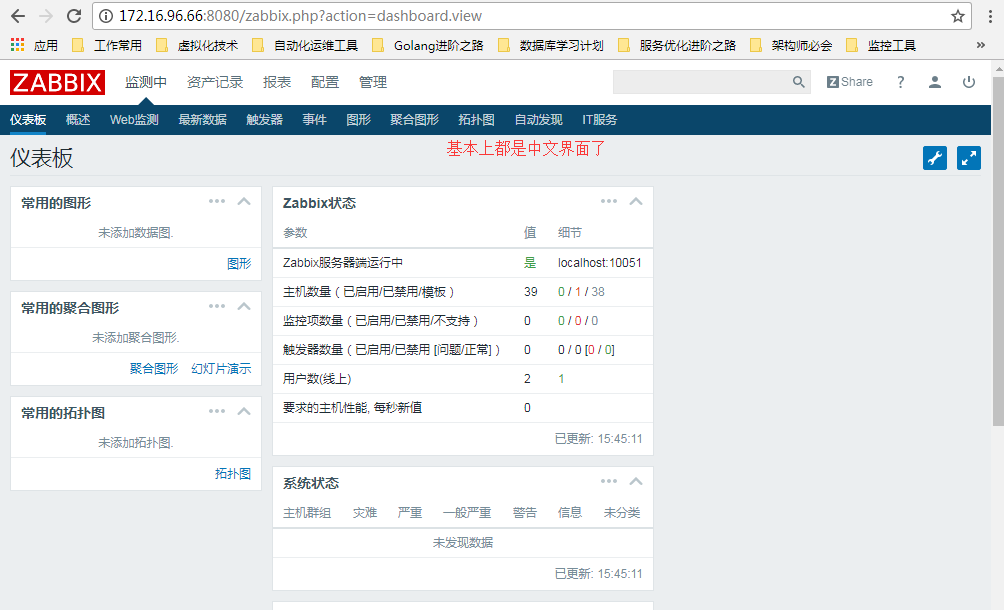Open the 监控工具 bookmark folder
The height and width of the screenshot is (610, 1004).
881,45
